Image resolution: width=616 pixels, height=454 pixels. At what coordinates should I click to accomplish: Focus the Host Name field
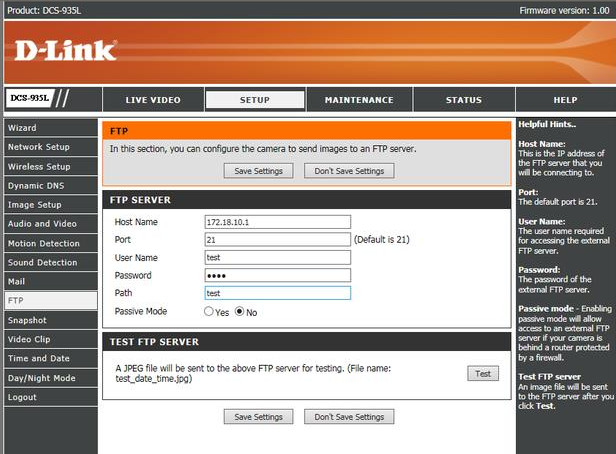click(x=277, y=222)
